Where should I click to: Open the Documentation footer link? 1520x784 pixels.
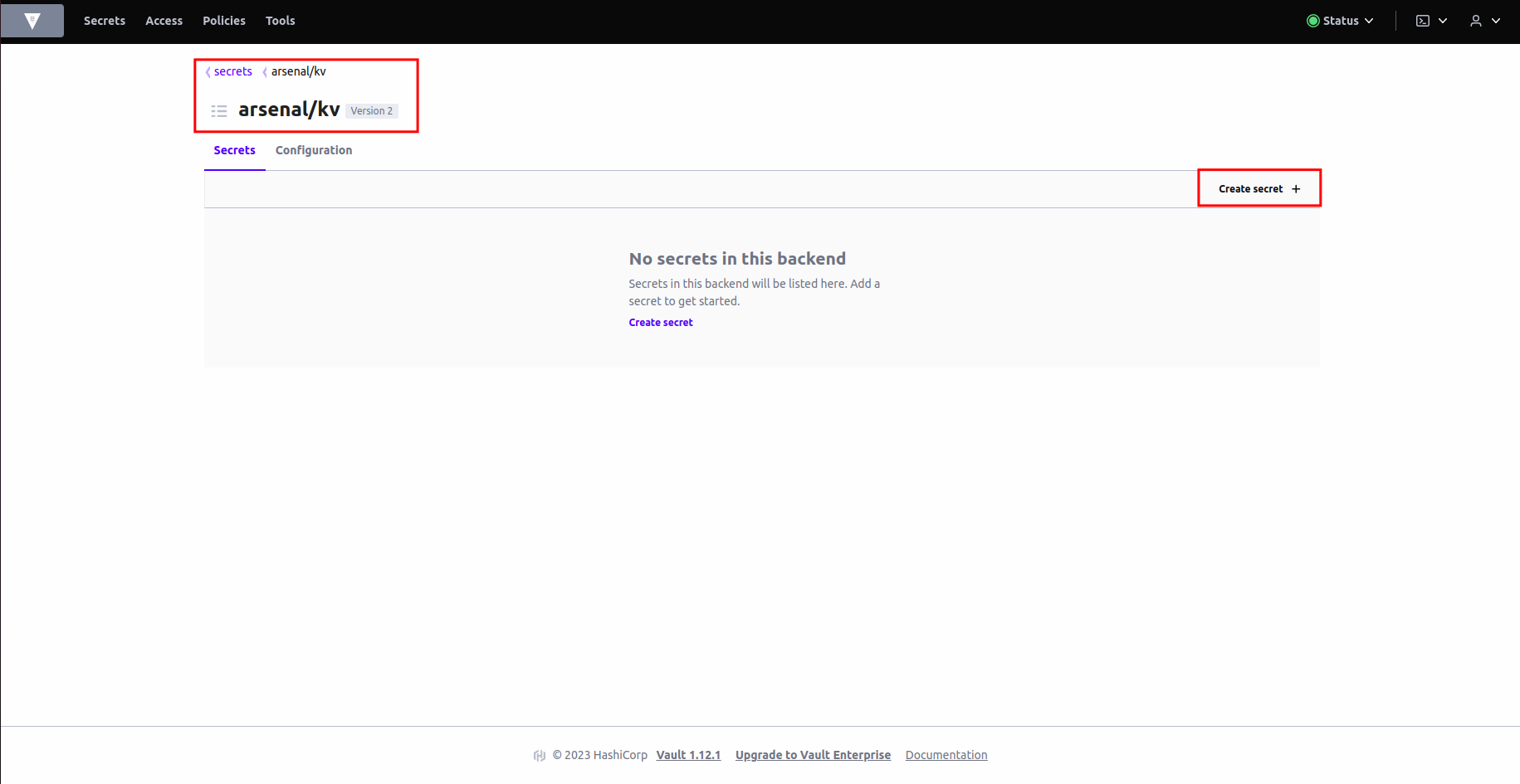(x=946, y=755)
